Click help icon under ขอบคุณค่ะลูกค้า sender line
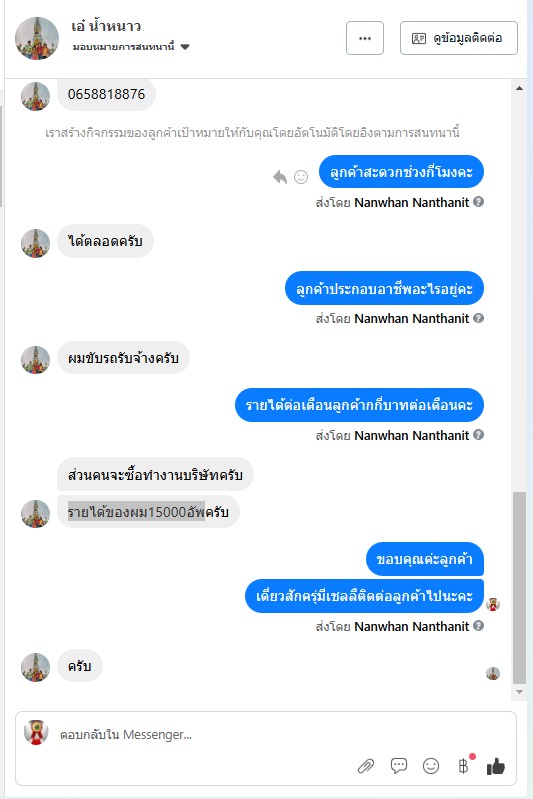 (478, 626)
